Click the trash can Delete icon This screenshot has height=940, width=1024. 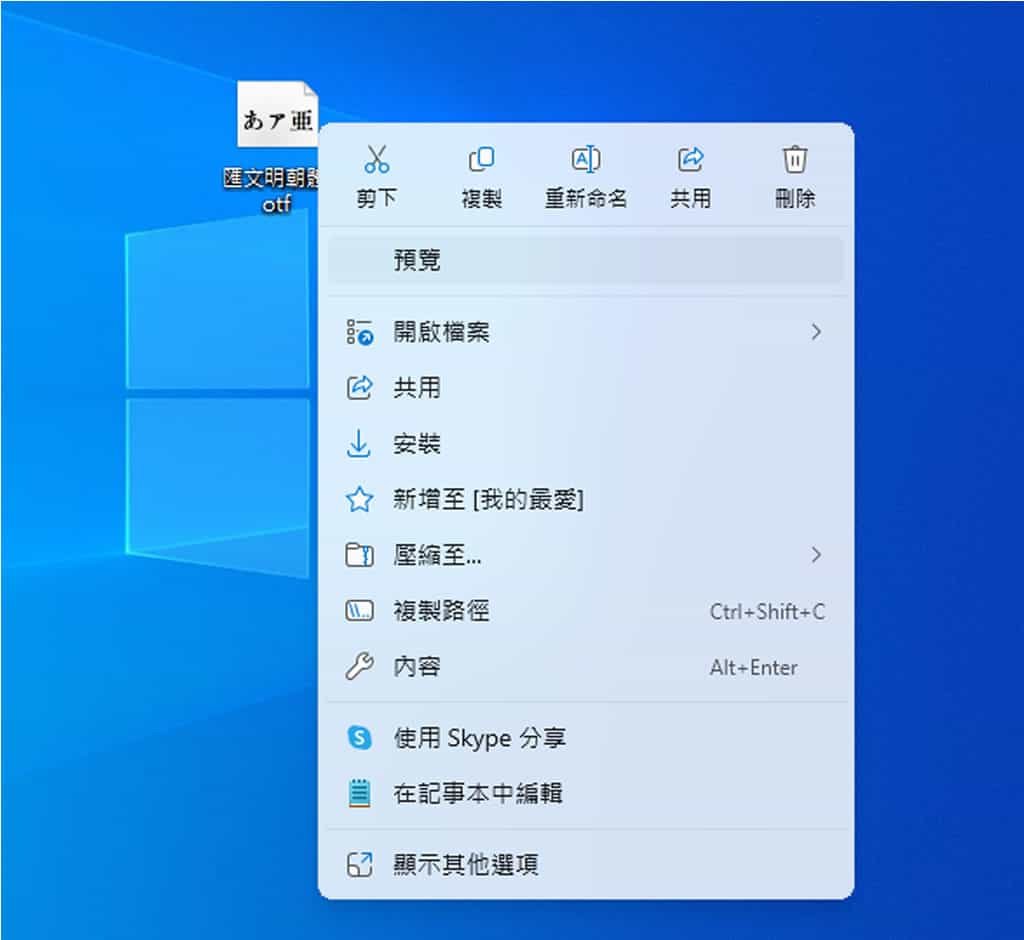[795, 159]
